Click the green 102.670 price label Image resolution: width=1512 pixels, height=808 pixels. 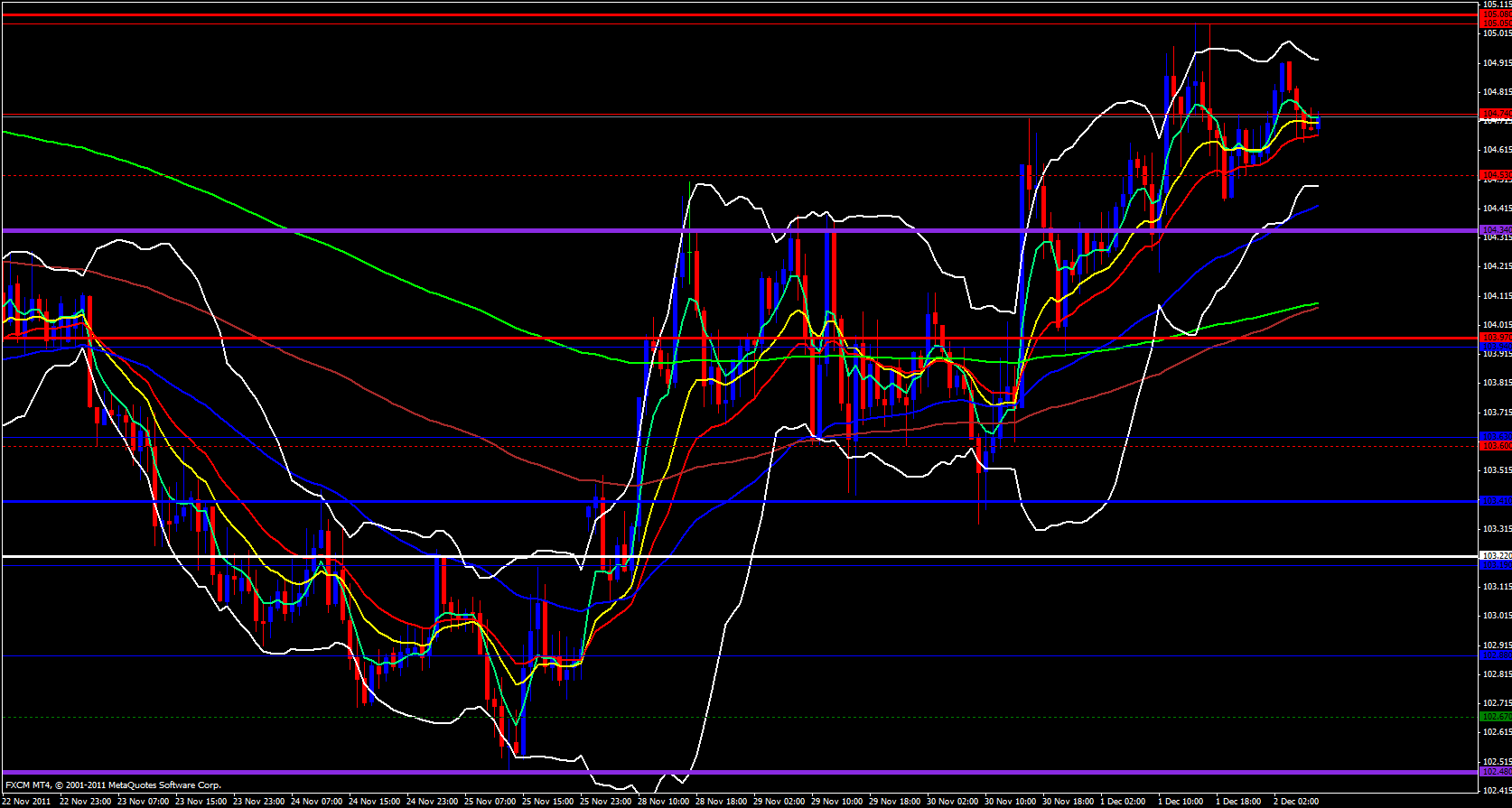point(1496,717)
